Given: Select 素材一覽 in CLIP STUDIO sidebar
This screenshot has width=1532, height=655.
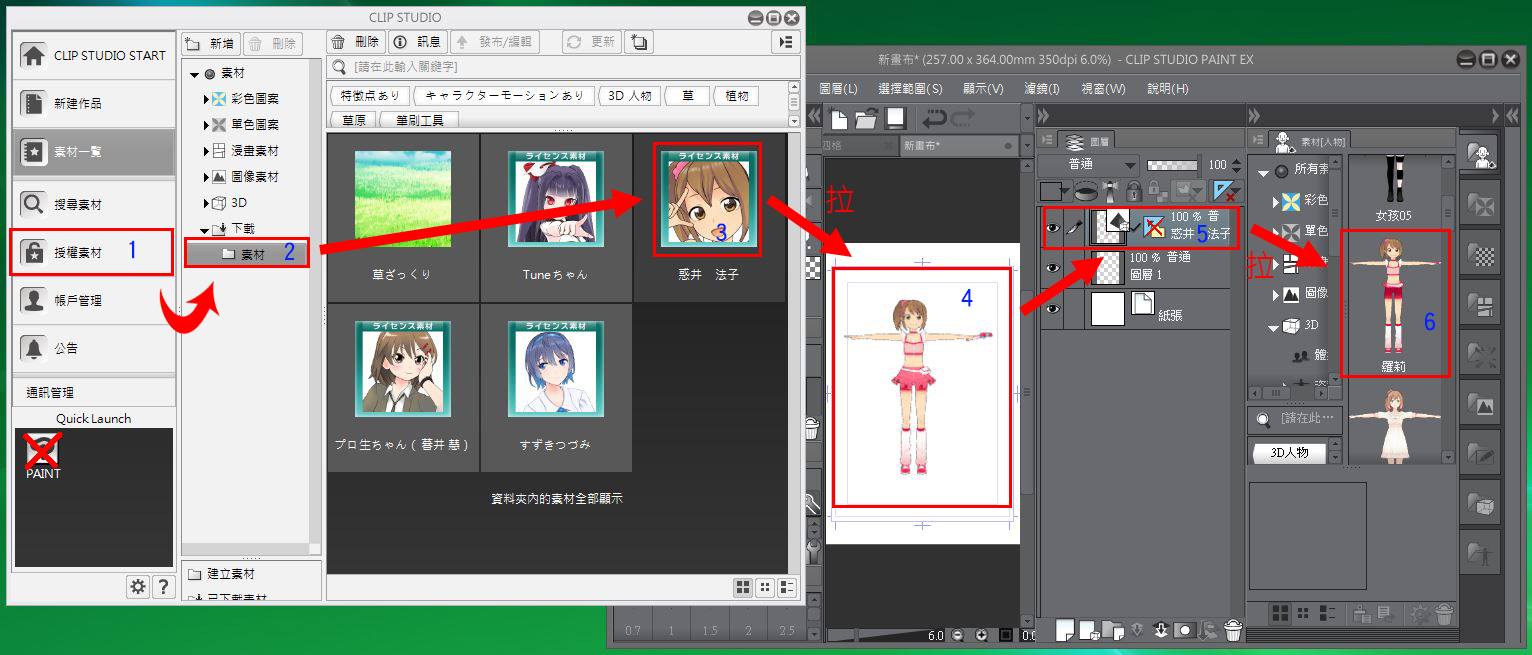Looking at the screenshot, I should pos(94,151).
